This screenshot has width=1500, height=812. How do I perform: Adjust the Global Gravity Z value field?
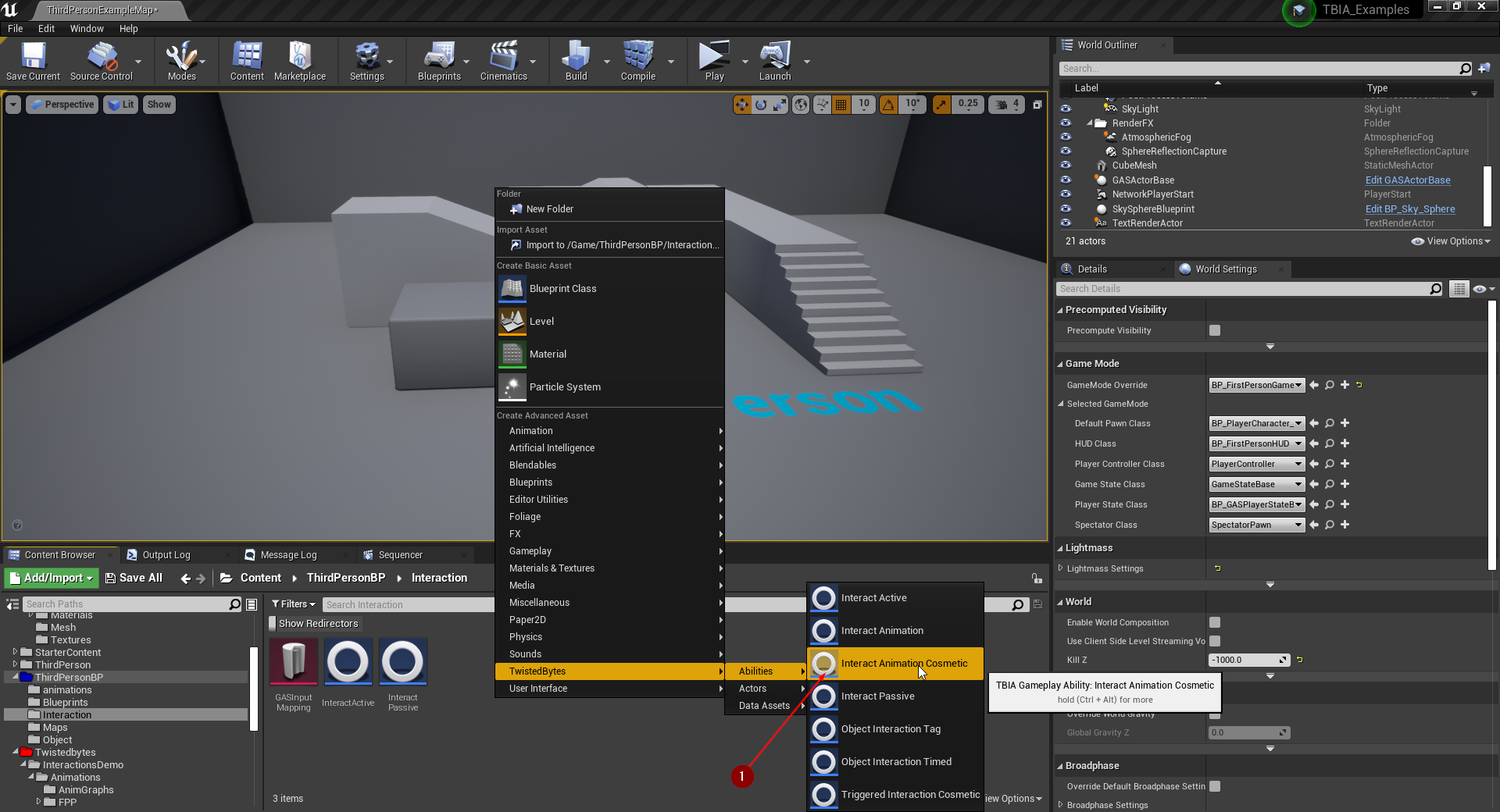coord(1248,732)
